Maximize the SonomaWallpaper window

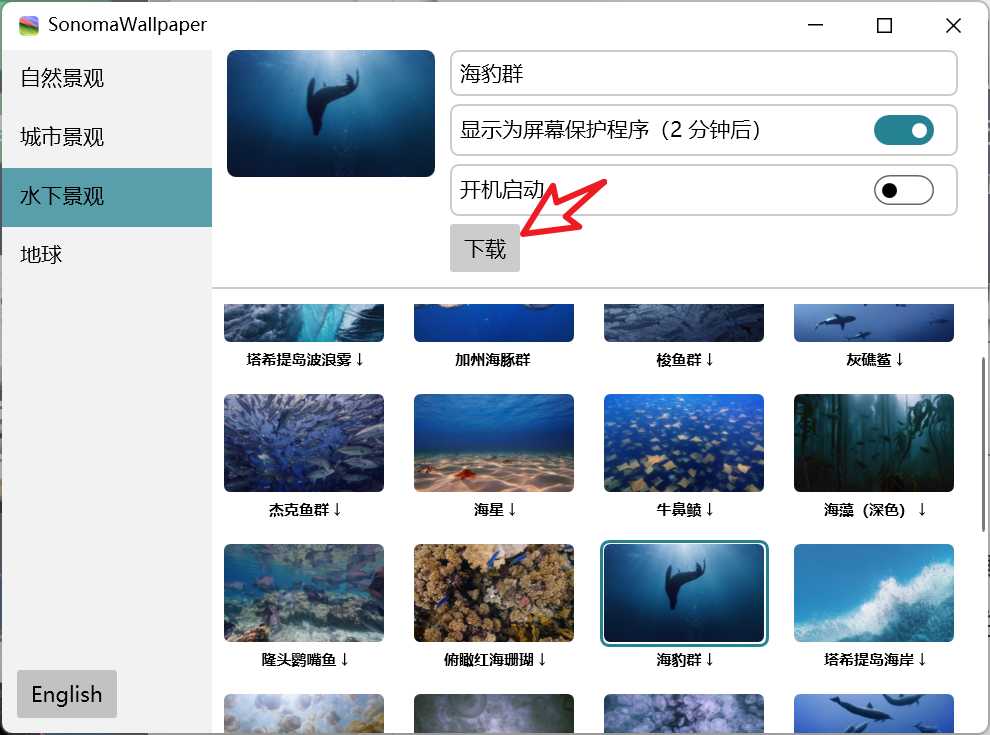(885, 25)
